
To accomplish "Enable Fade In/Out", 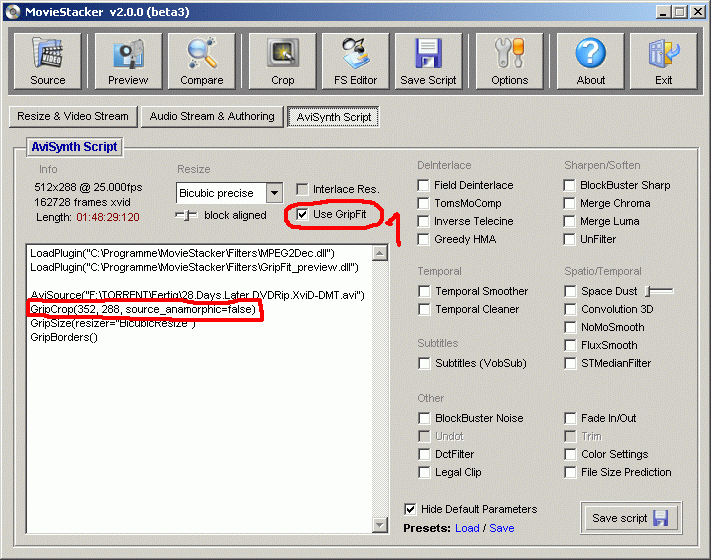I will point(570,418).
